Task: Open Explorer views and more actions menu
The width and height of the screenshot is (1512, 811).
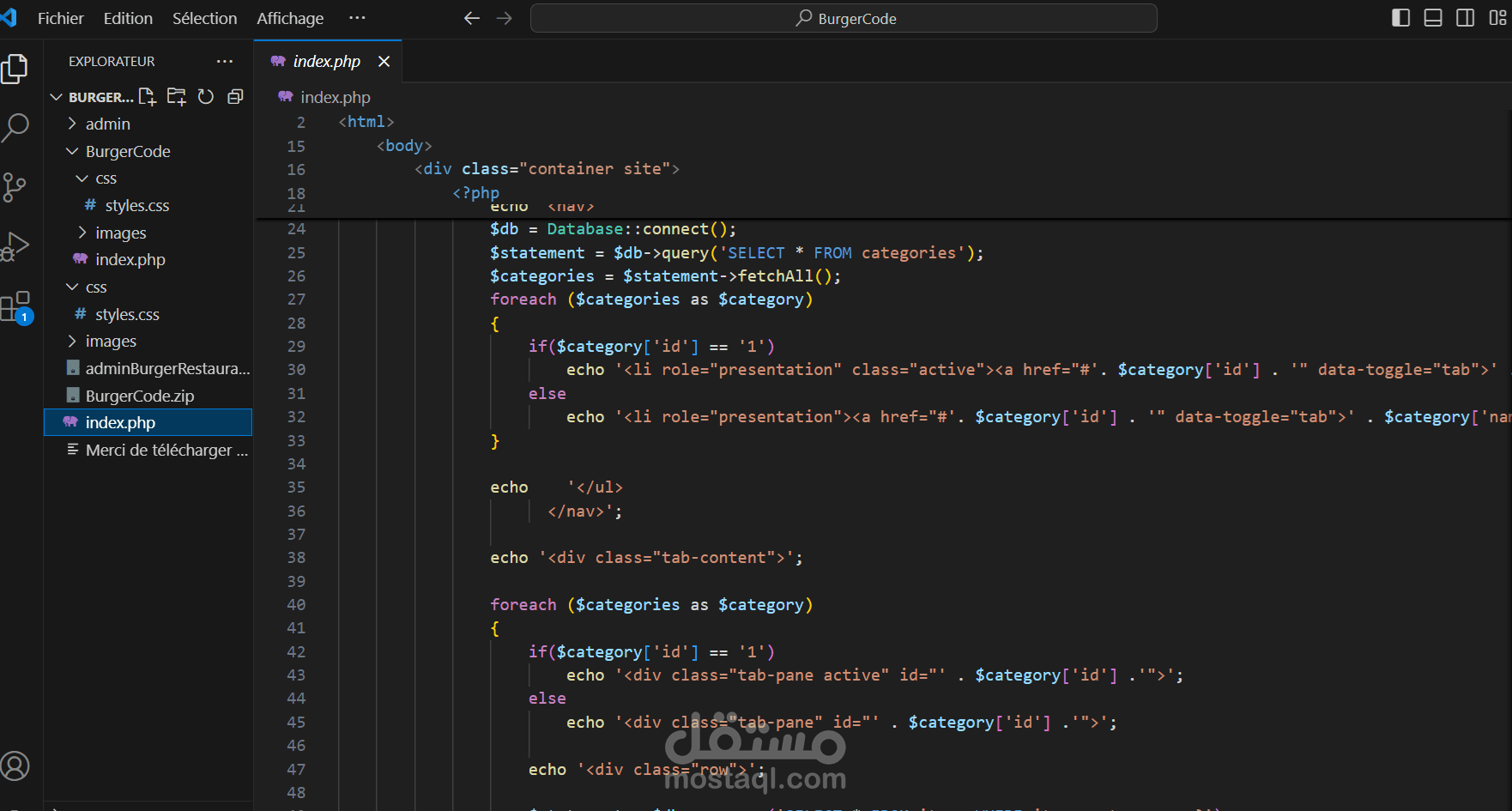Action: (x=225, y=62)
